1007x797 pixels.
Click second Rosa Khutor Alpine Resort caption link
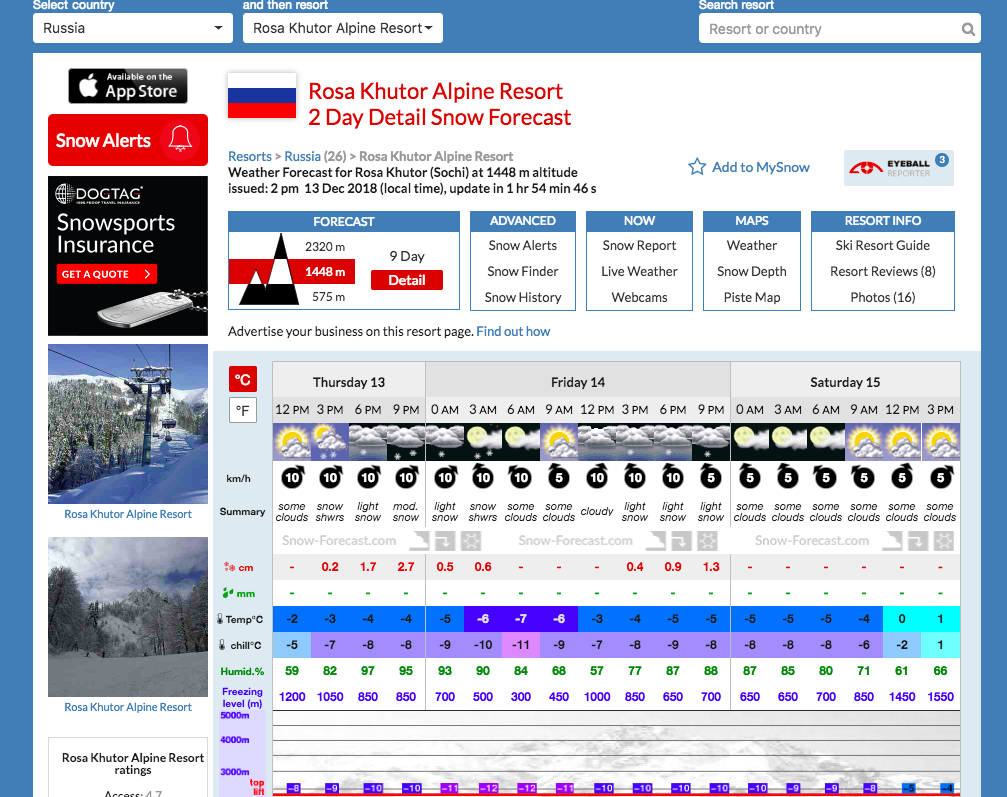click(x=128, y=707)
